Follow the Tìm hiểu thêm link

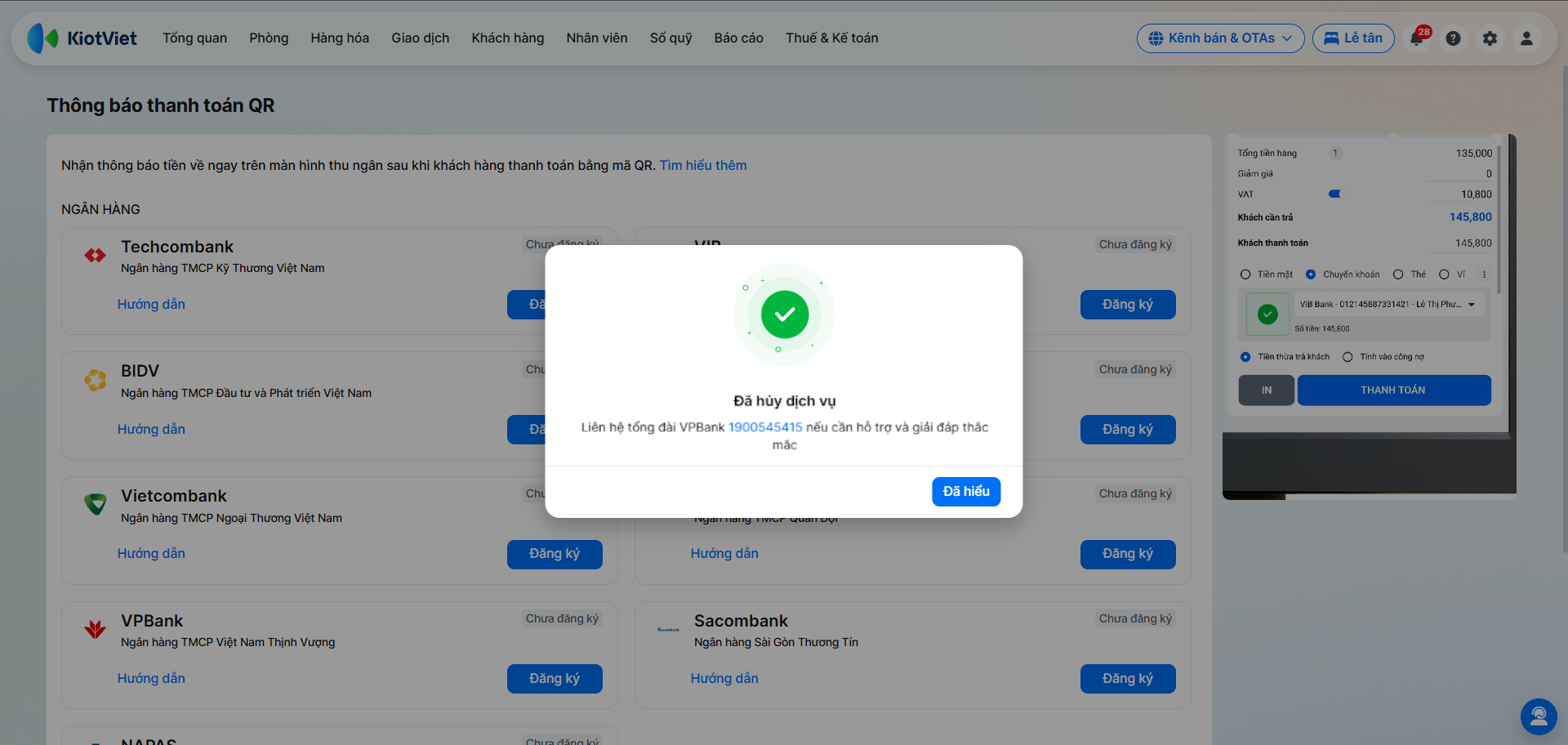pos(703,166)
